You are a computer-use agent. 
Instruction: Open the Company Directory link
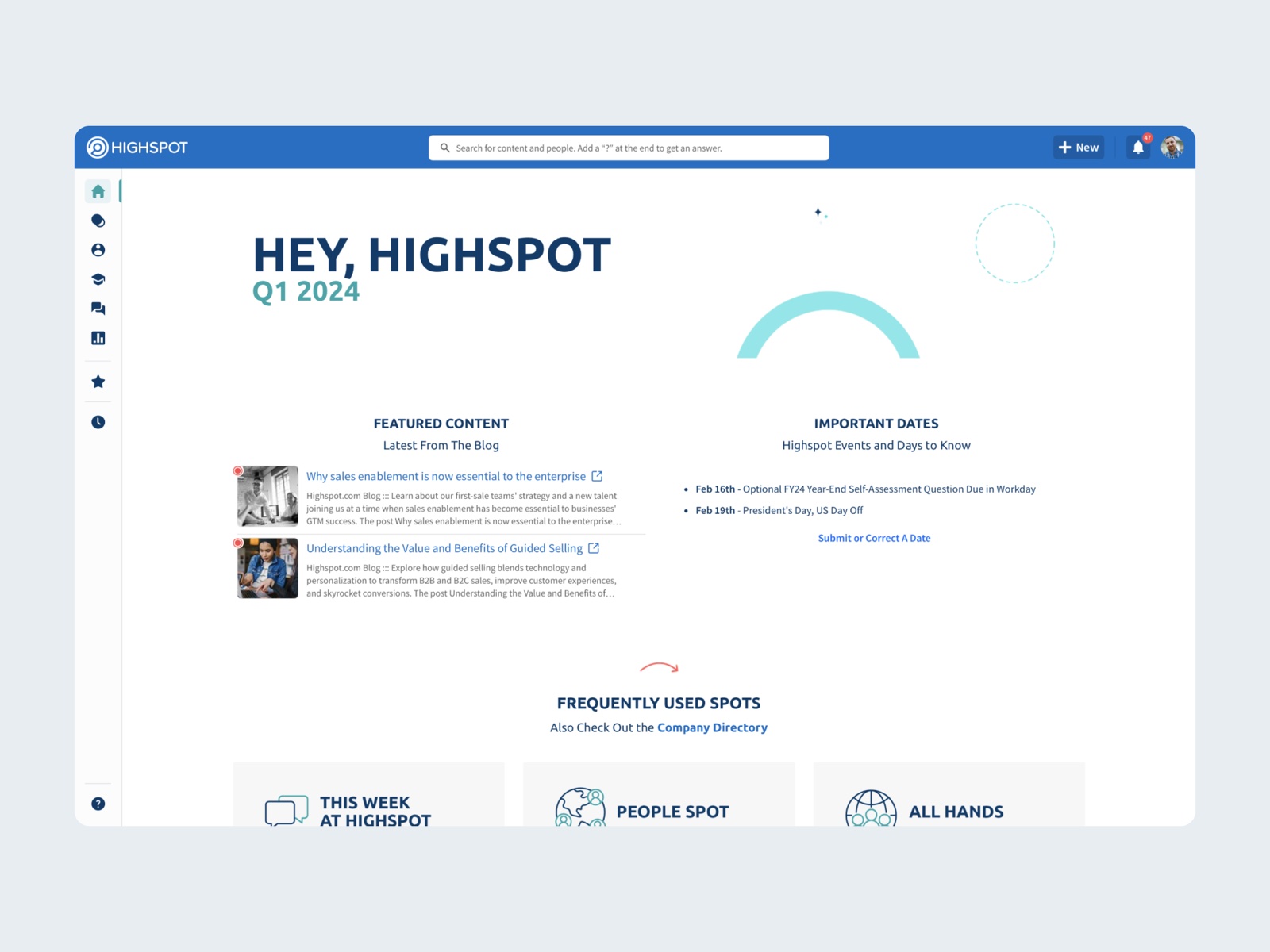pos(712,727)
